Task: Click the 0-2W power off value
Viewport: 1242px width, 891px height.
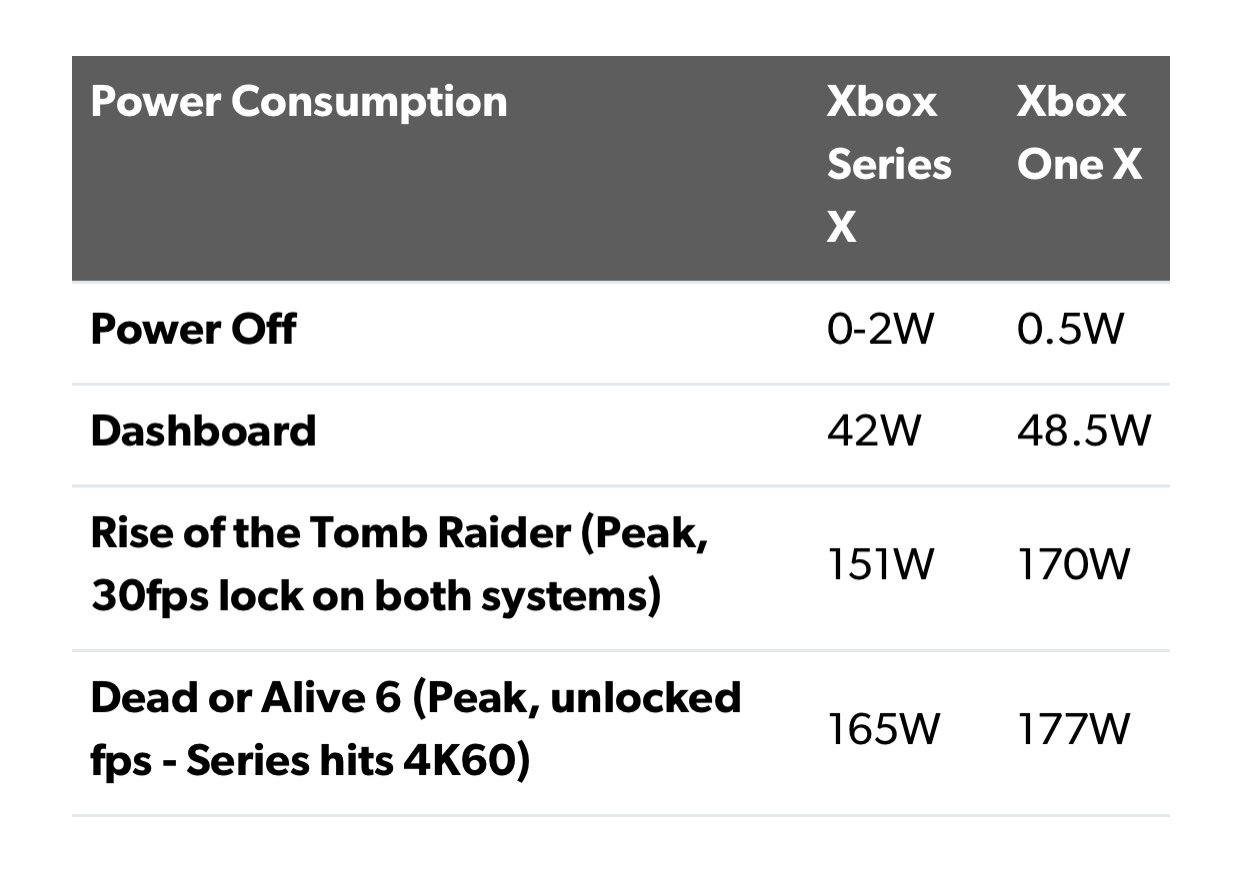Action: point(879,329)
